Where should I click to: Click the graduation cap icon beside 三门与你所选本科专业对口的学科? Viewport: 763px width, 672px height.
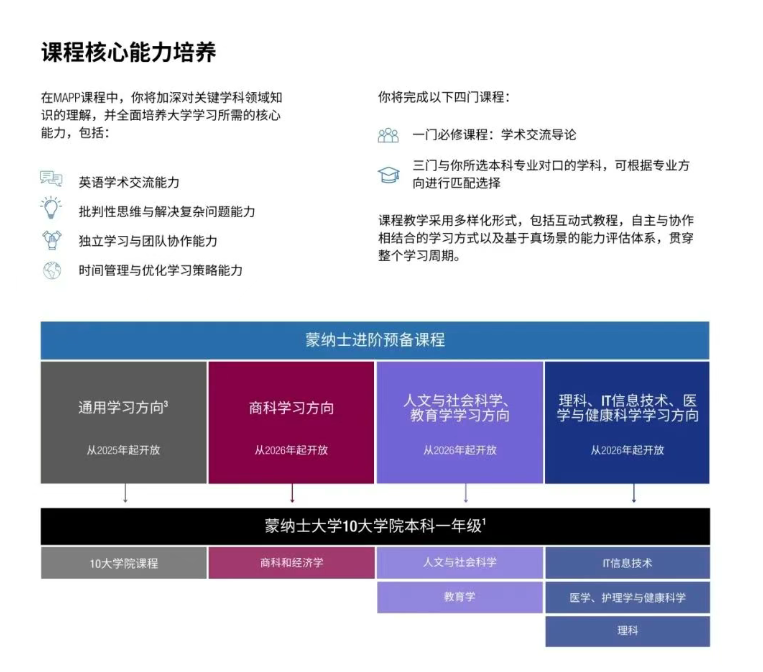click(x=388, y=174)
